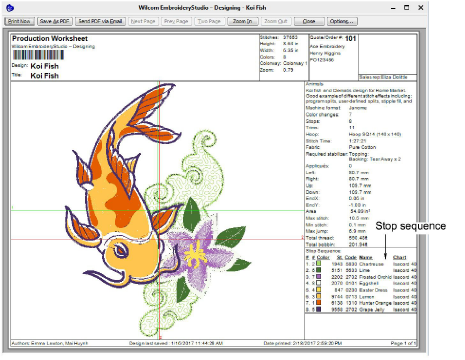Viewport: 465px width, 360px height.
Task: Minimize the Wilcom EmbroideryStudio window
Action: 393,8
